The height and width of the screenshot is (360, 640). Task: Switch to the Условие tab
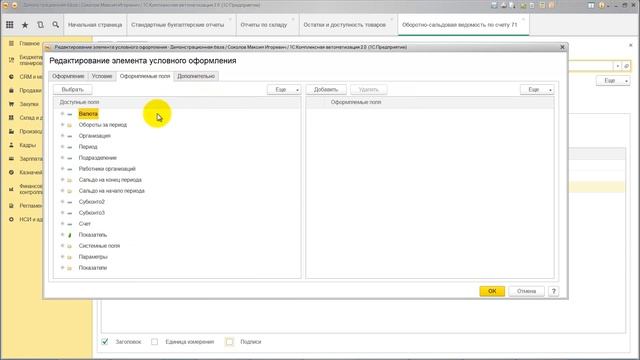click(x=102, y=76)
